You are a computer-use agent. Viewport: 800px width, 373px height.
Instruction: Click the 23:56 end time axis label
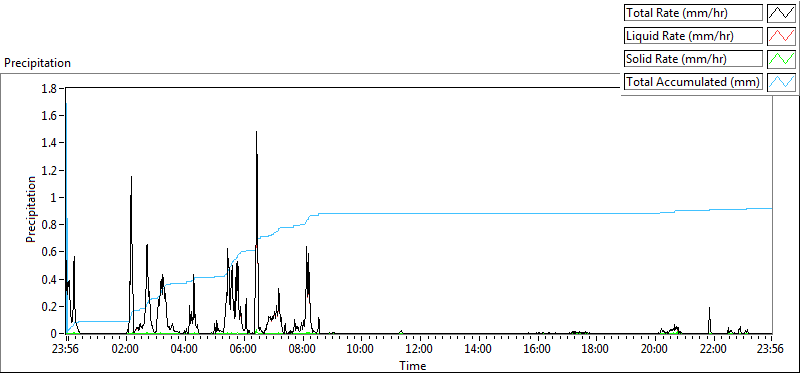[x=771, y=350]
